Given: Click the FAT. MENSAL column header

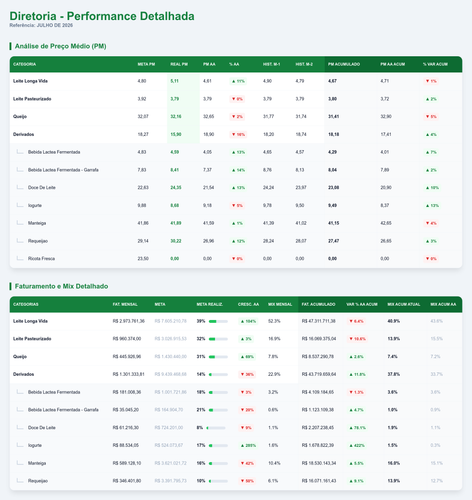Looking at the screenshot, I should [x=125, y=304].
